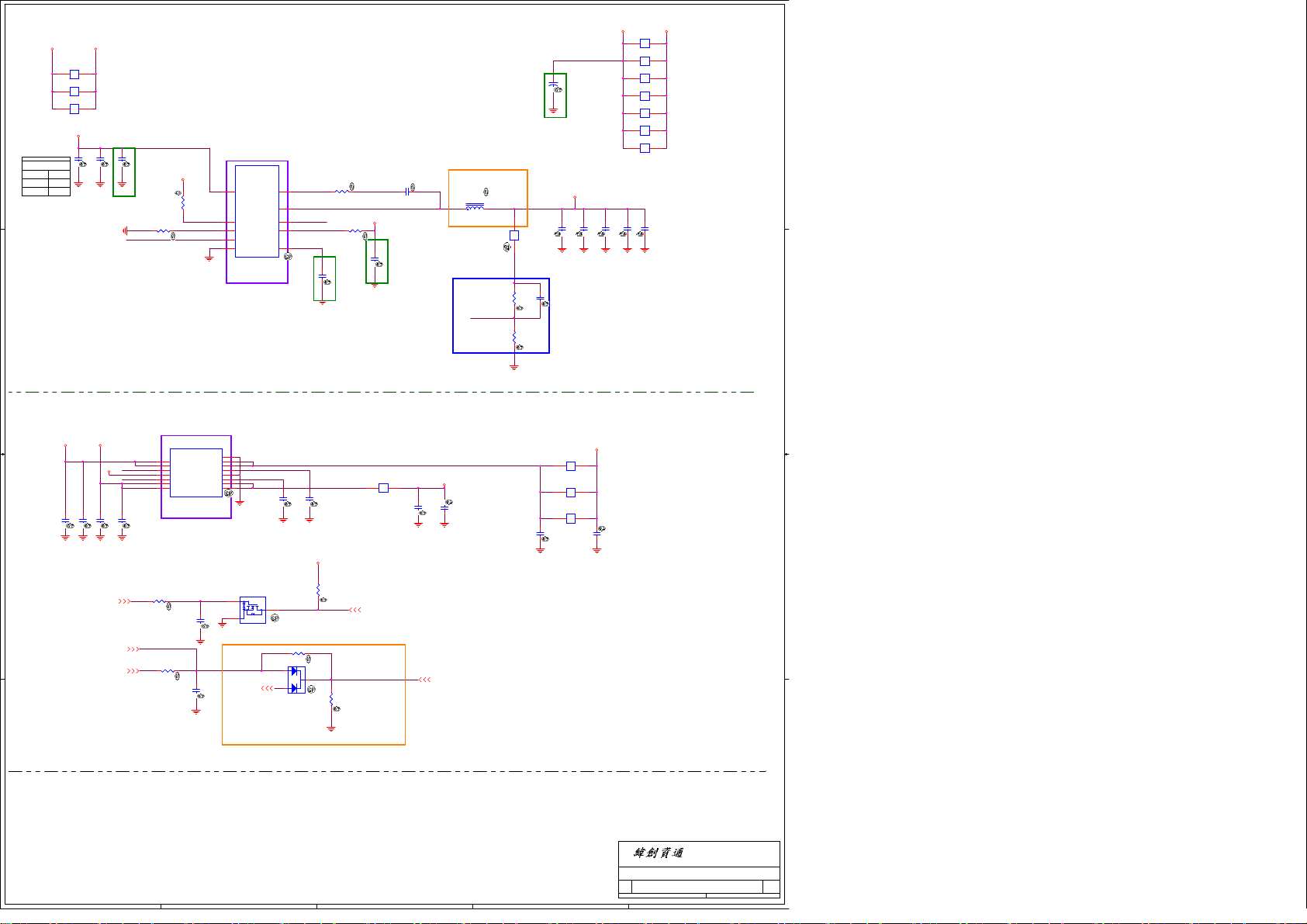Click the 緯創資通 title block logo
This screenshot has height=924, width=1307.
tap(659, 853)
